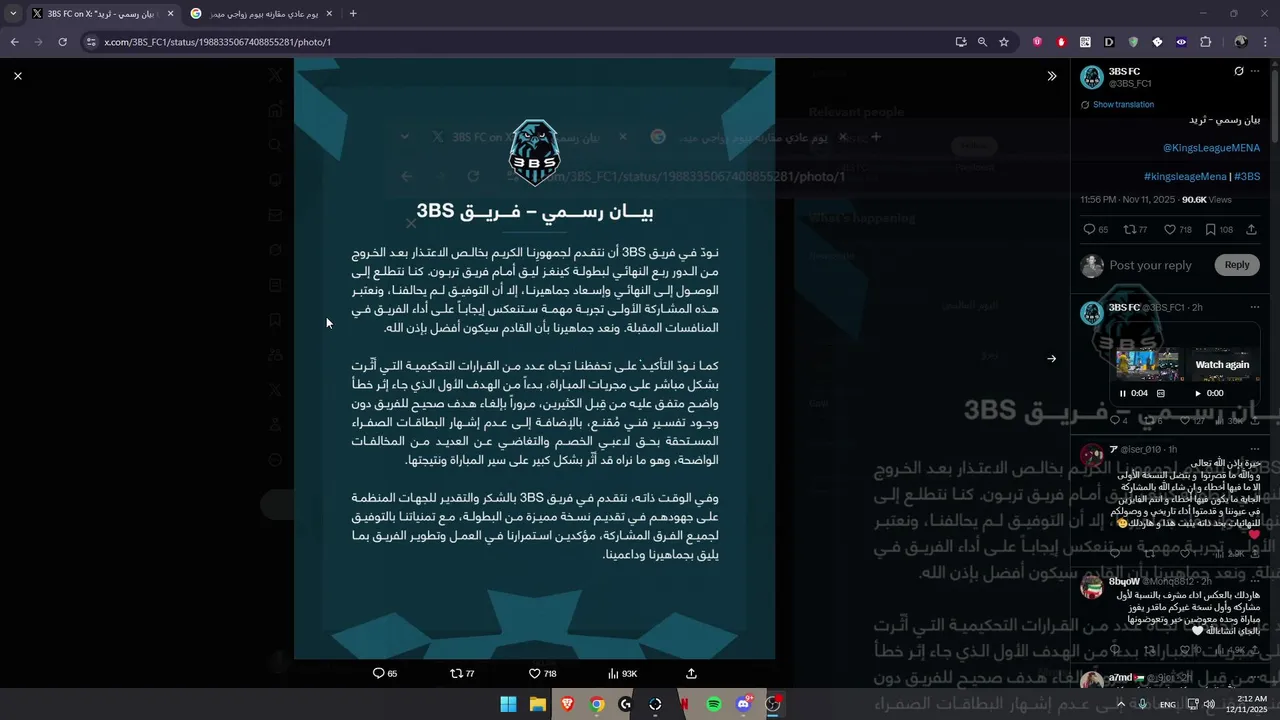1280x720 pixels.
Task: Collapse the side panel with double chevron
Action: (1051, 76)
